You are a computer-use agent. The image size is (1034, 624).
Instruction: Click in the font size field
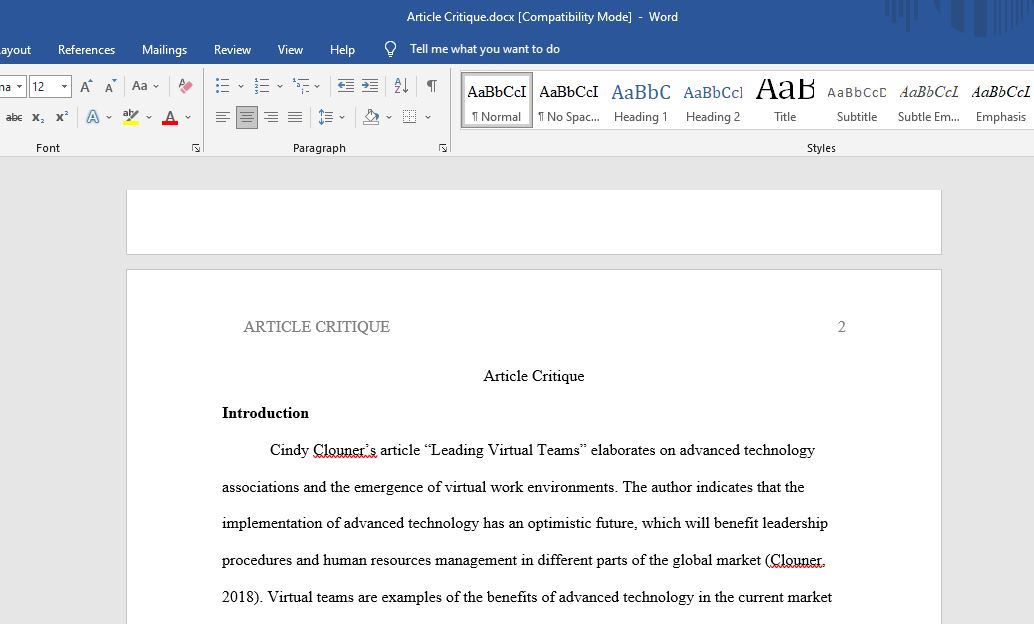point(44,86)
